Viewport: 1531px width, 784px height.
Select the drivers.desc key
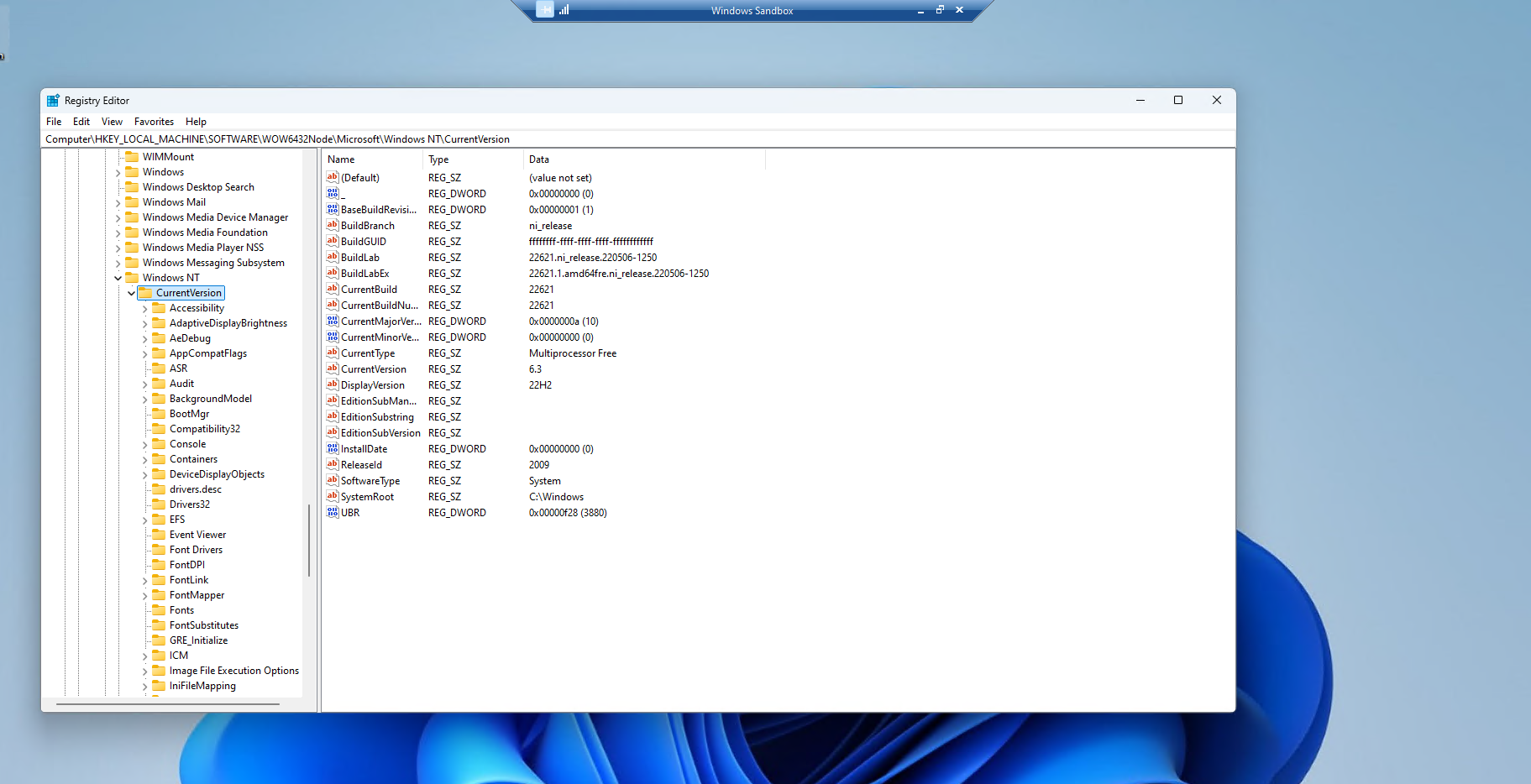[x=196, y=489]
